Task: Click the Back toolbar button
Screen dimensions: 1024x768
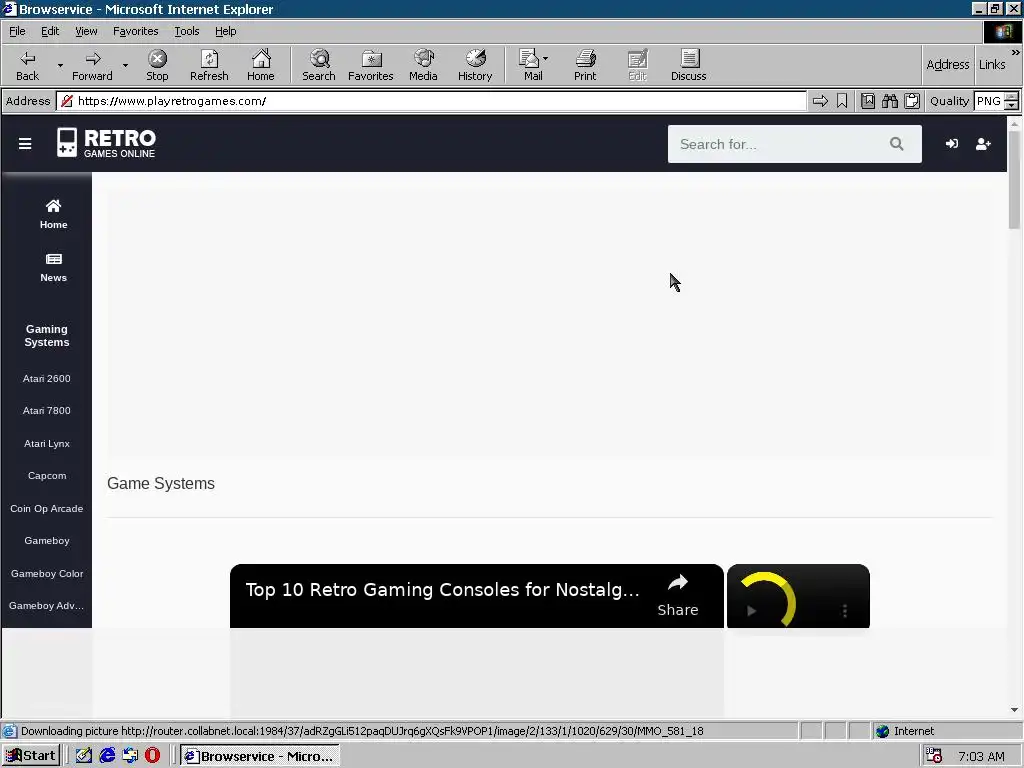Action: pyautogui.click(x=27, y=65)
